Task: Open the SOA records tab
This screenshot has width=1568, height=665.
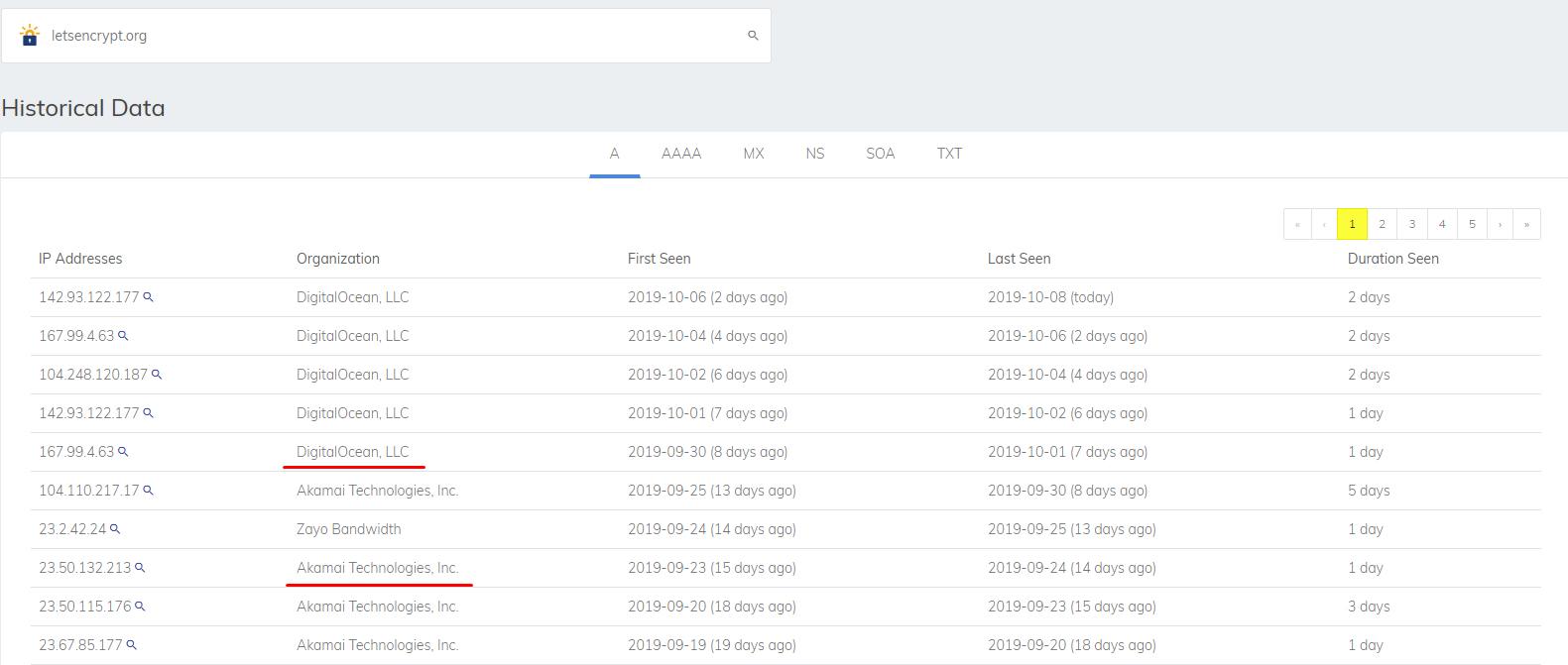Action: (881, 154)
